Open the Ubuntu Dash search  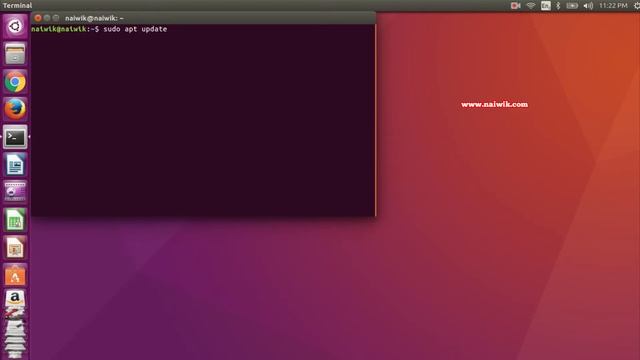(15, 27)
